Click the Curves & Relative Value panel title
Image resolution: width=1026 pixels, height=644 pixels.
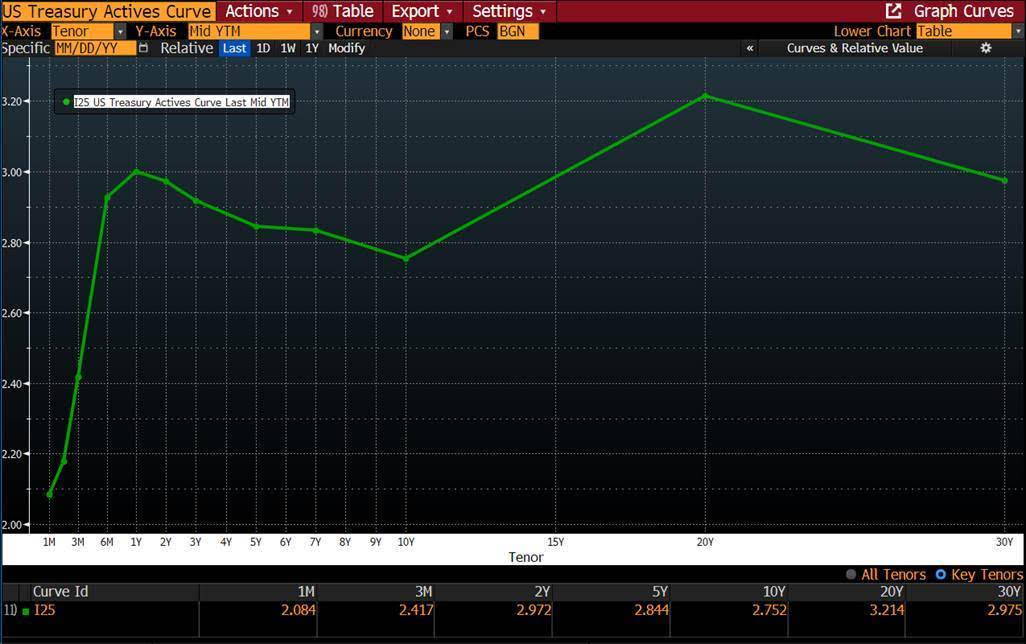[855, 48]
